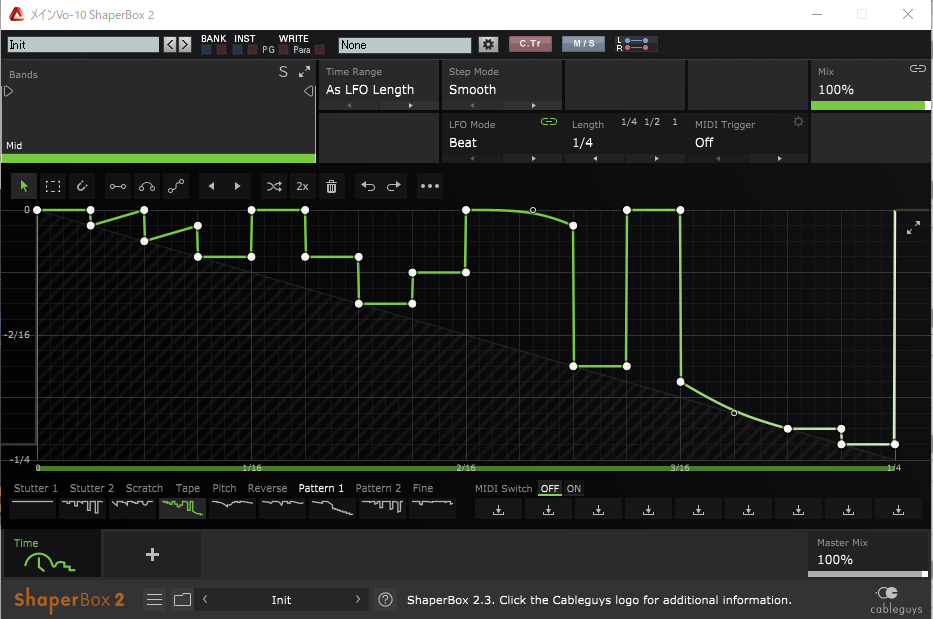Select the Pattern 2 preset tab
This screenshot has width=933, height=619.
click(x=378, y=488)
